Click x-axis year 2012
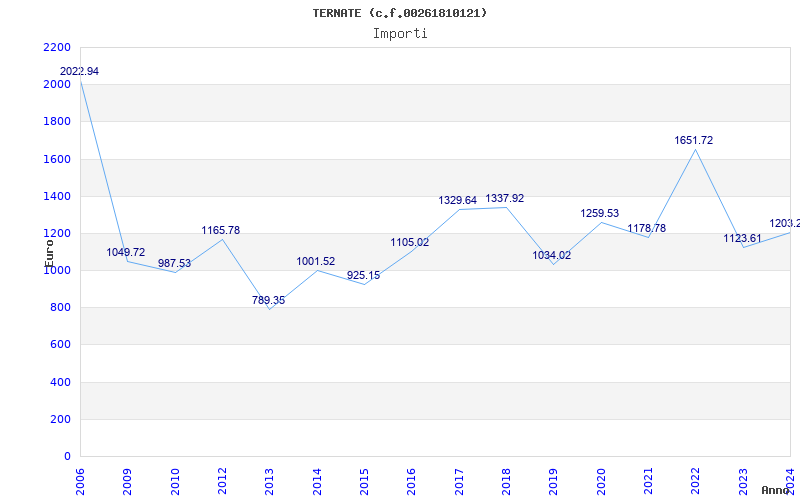The height and width of the screenshot is (500, 800). (x=222, y=482)
